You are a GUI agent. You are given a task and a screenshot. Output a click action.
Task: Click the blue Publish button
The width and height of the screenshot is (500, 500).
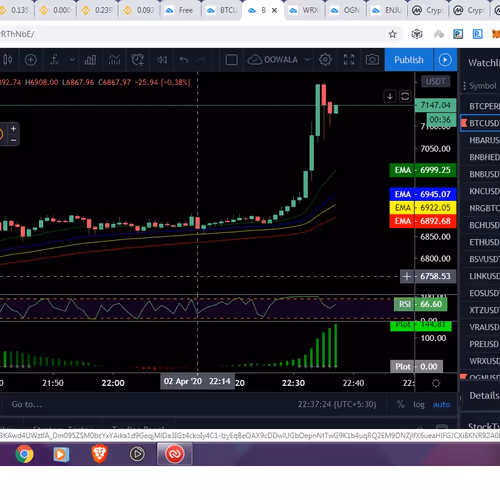[409, 60]
